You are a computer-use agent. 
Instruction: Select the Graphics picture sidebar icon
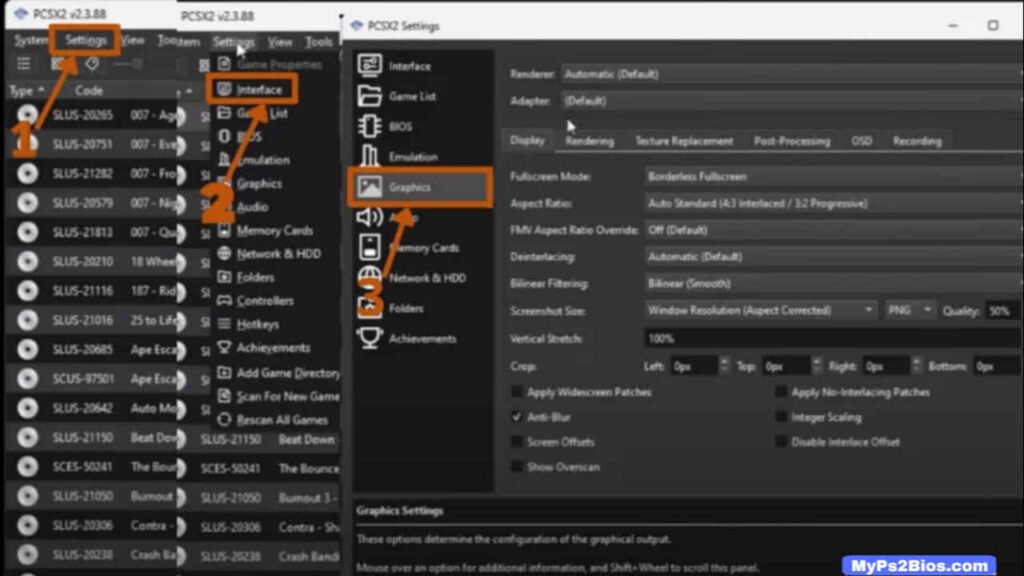(x=369, y=187)
